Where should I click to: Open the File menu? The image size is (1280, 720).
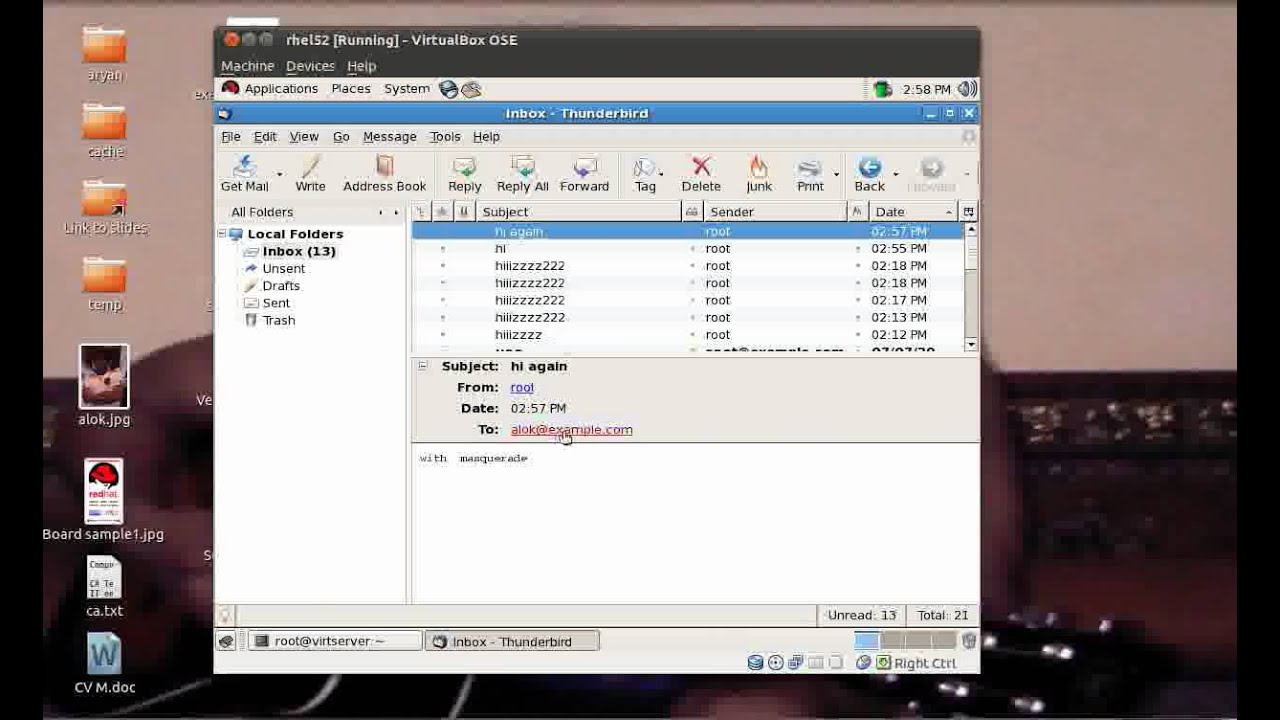[231, 137]
